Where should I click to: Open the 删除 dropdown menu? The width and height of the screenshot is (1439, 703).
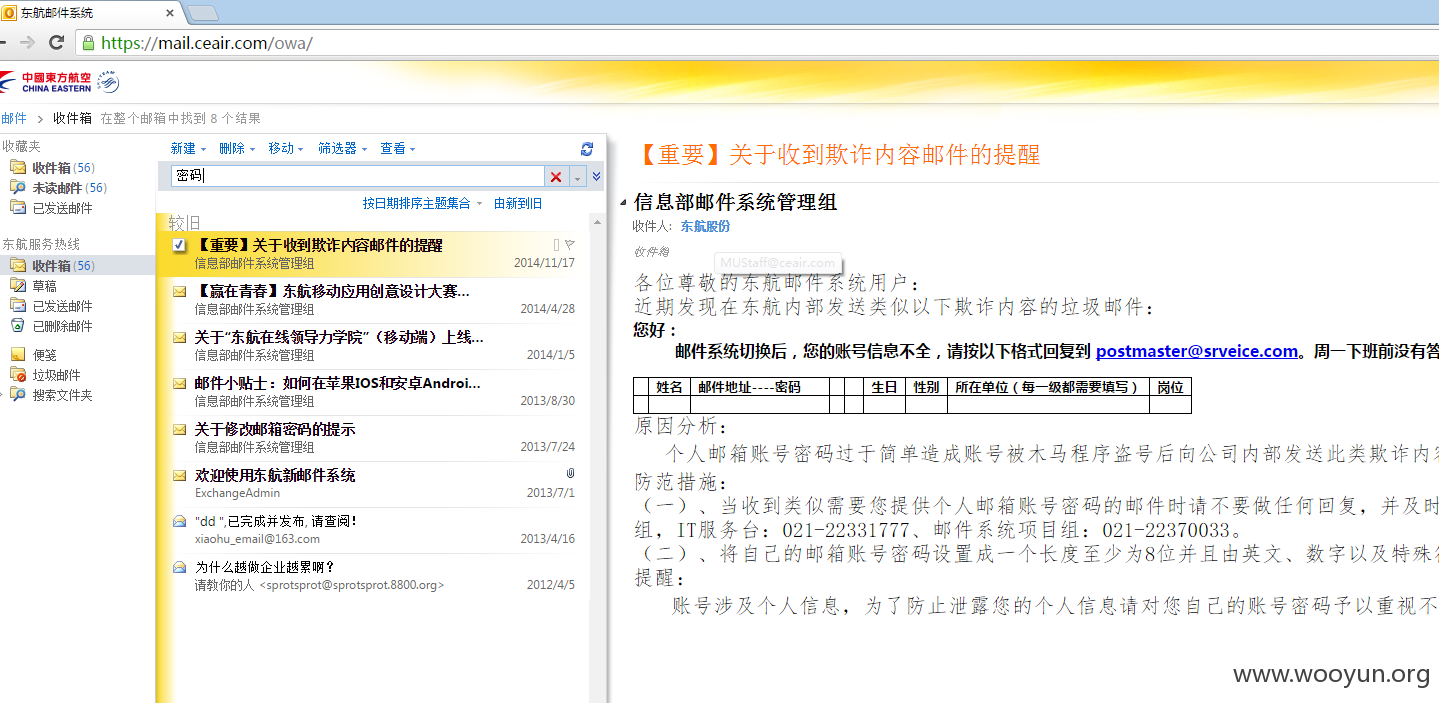pyautogui.click(x=237, y=148)
